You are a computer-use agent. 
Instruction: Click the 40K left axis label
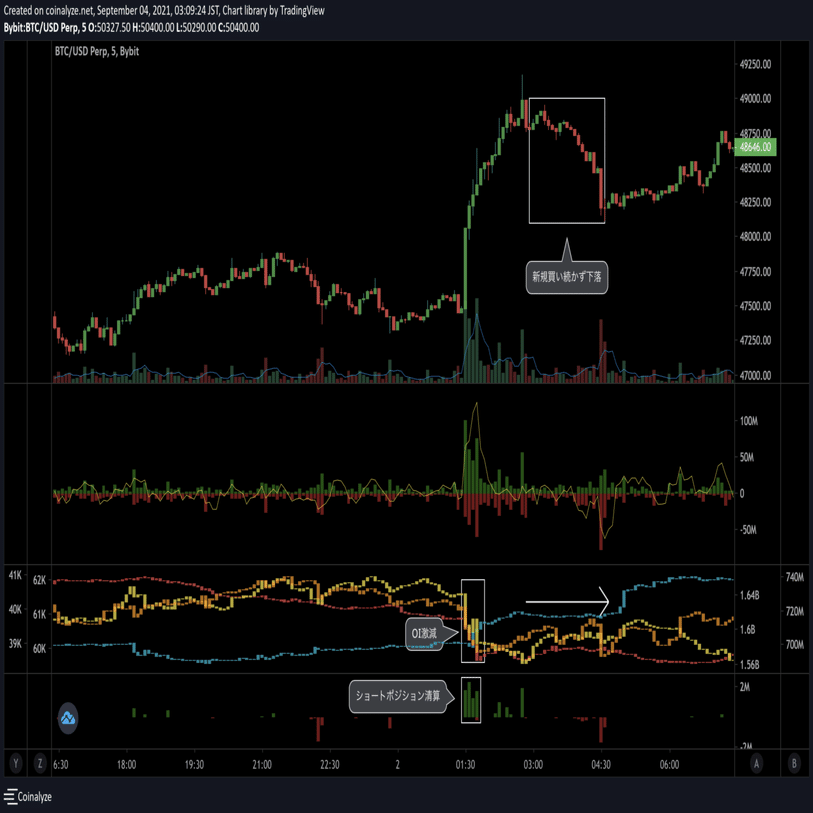[x=15, y=609]
